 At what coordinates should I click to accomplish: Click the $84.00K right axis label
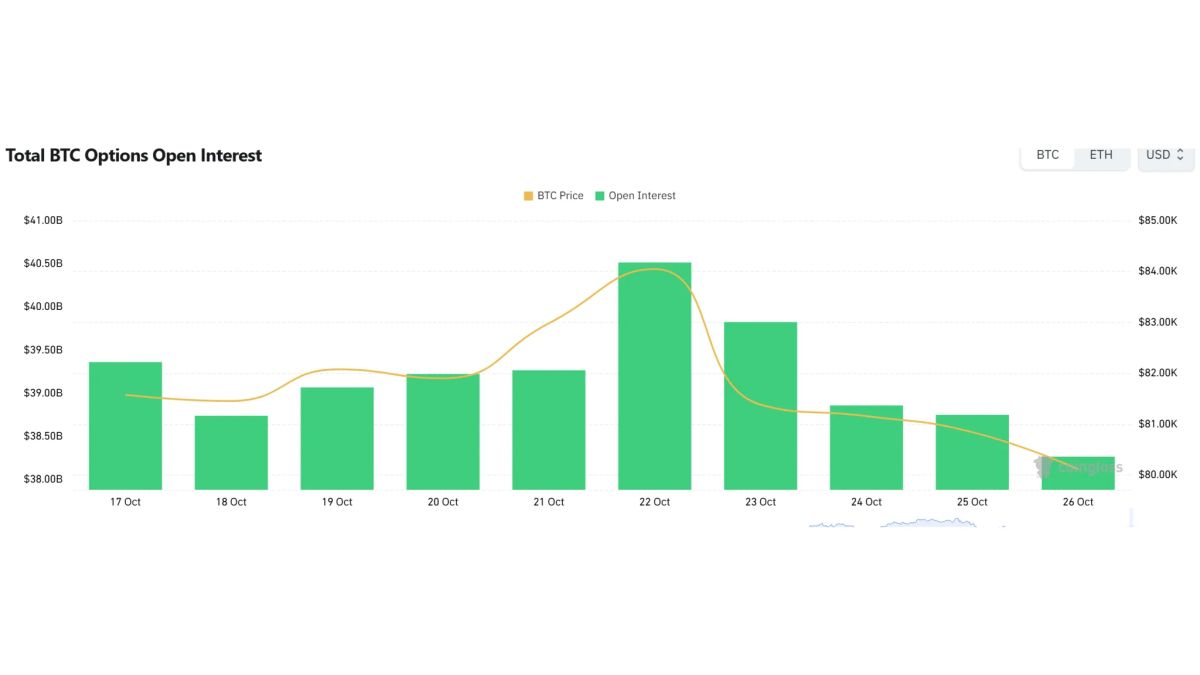coord(1158,271)
